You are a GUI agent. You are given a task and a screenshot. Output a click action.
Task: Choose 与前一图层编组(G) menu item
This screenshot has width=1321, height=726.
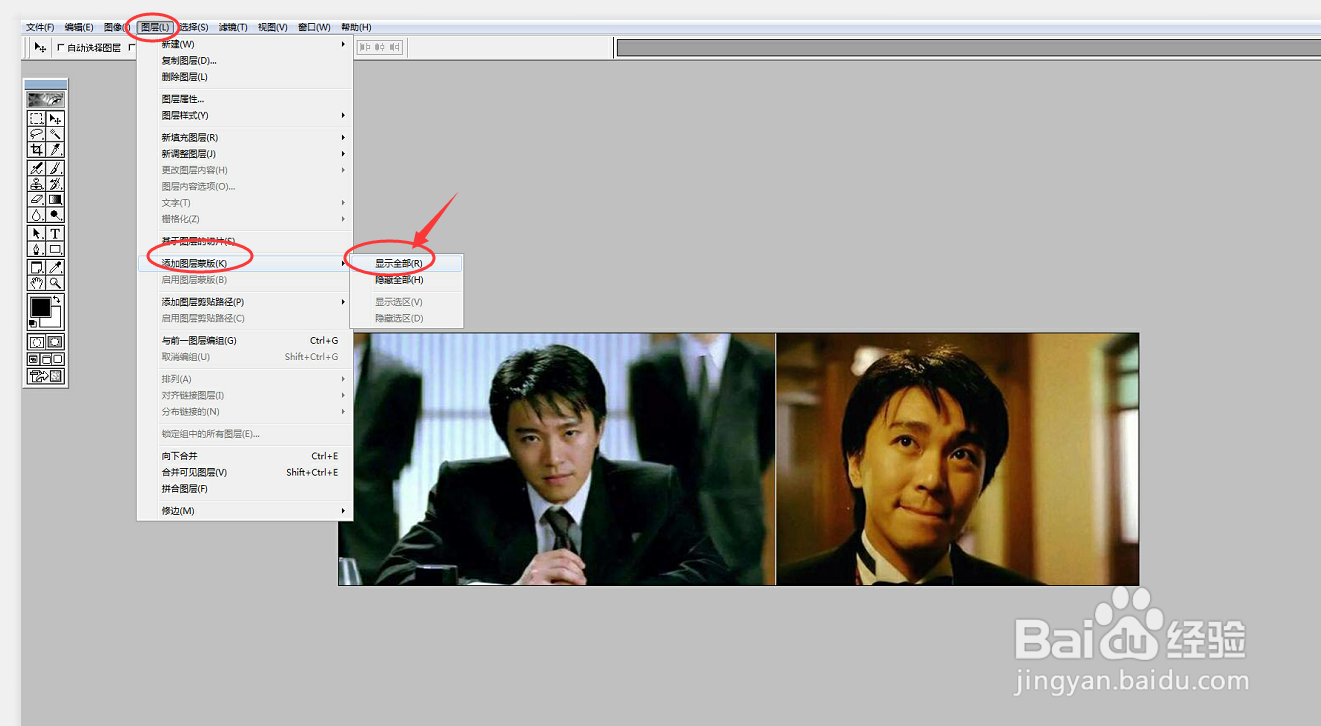[x=245, y=340]
